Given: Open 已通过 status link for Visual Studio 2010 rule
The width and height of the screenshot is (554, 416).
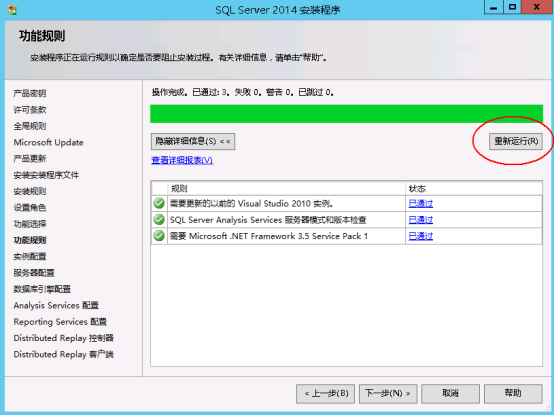Looking at the screenshot, I should 420,204.
